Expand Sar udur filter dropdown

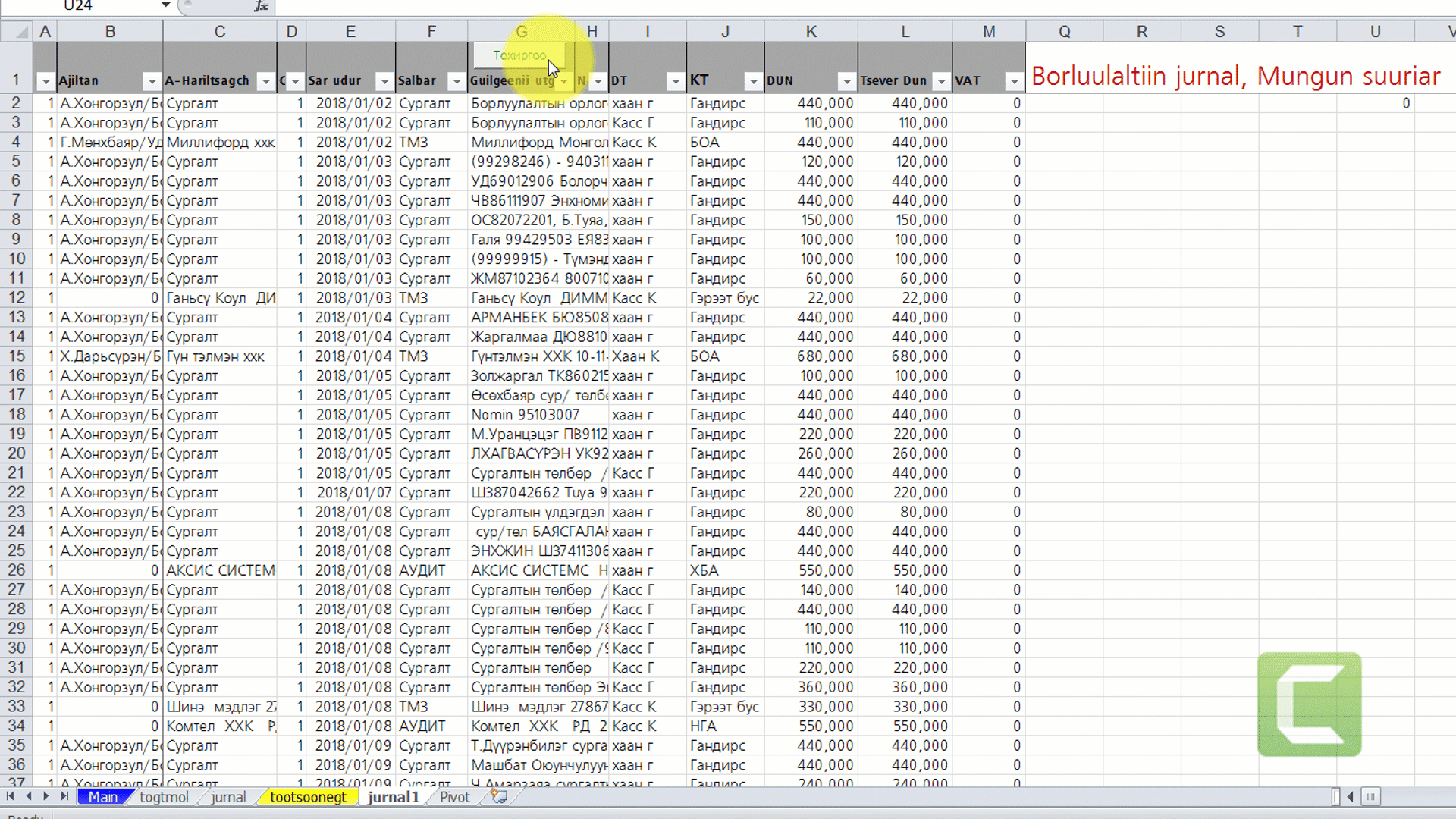click(384, 81)
